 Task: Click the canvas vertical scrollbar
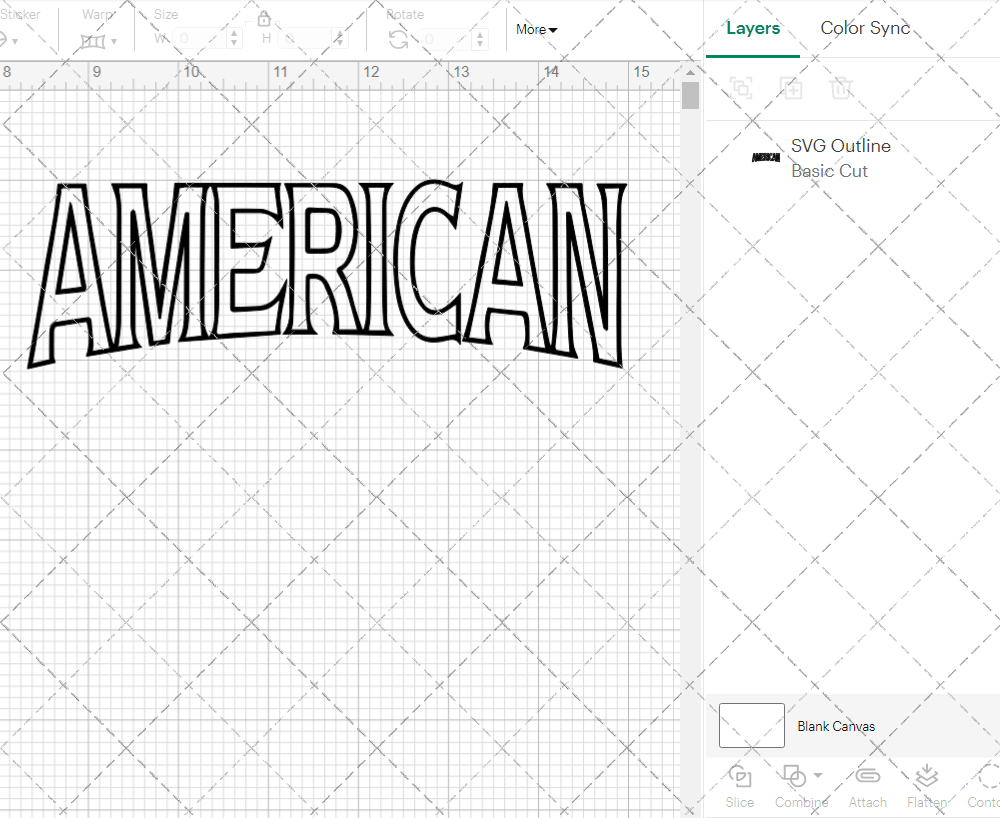[690, 95]
